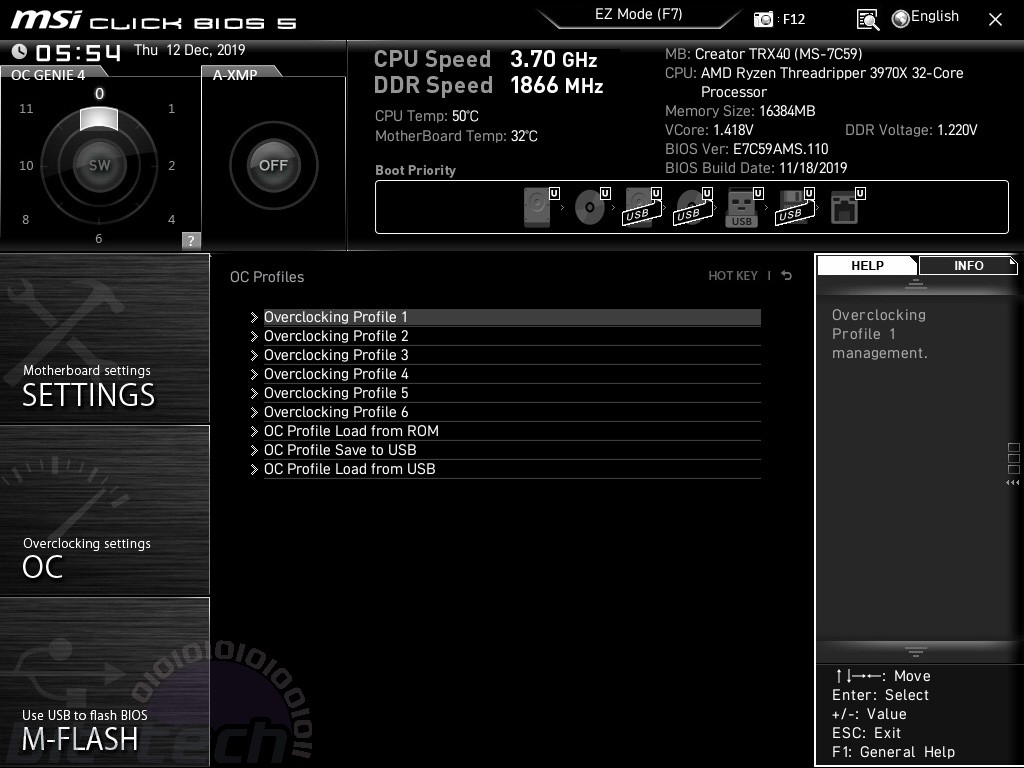Click the date Thu 12 Dec, 2019
The width and height of the screenshot is (1024, 768).
tap(189, 50)
